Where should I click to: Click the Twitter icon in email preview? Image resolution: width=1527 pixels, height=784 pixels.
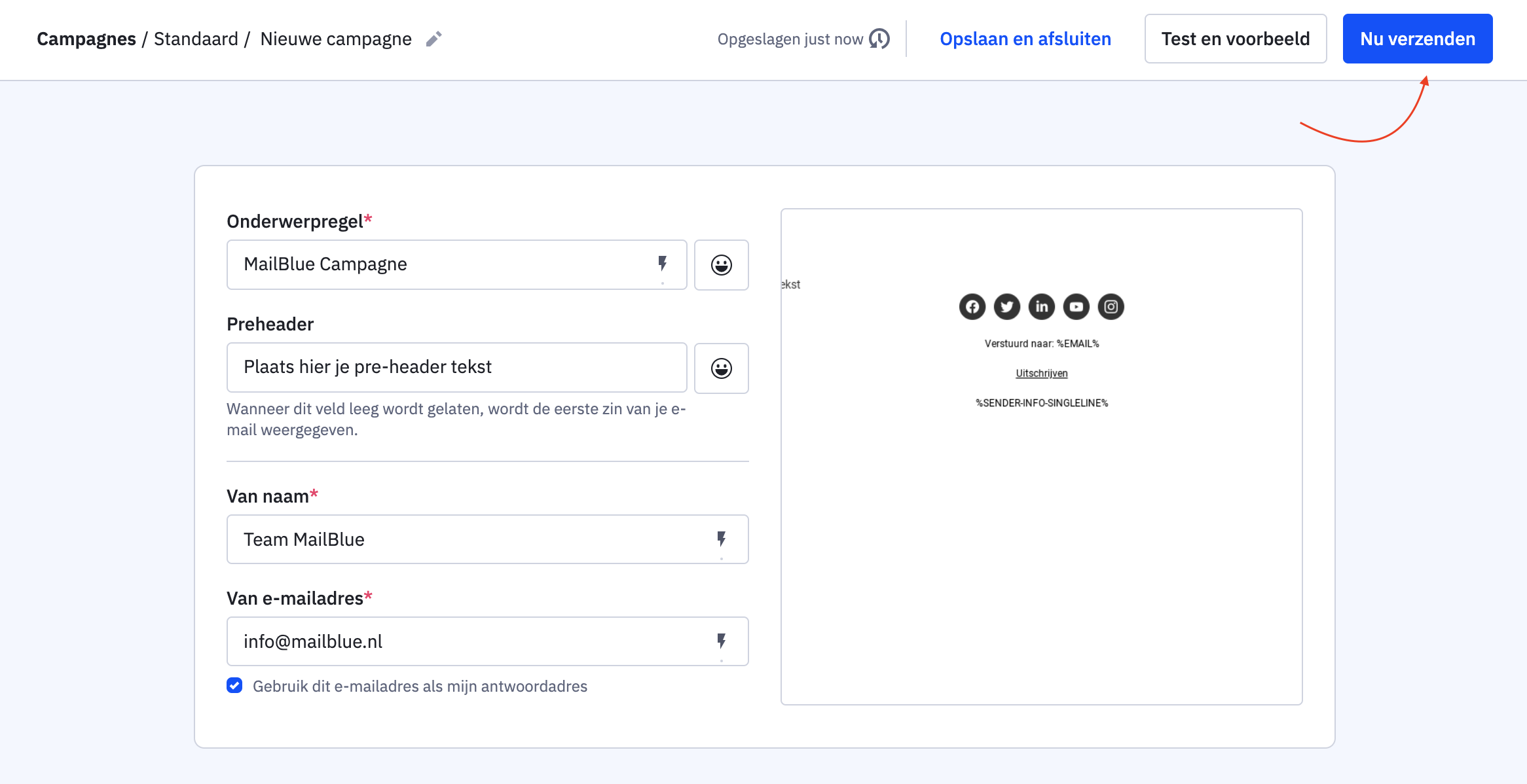coord(1007,306)
